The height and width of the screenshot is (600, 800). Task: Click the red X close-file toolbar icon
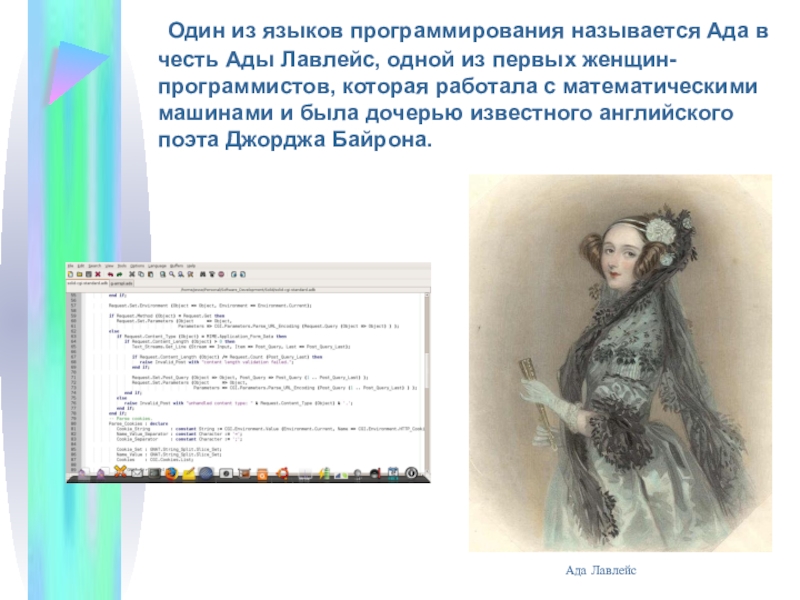(x=97, y=274)
